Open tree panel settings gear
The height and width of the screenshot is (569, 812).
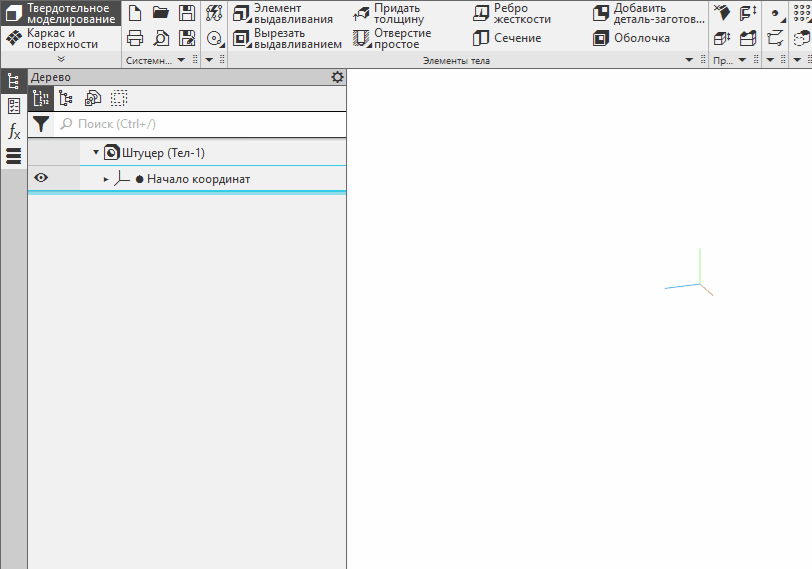pos(337,77)
